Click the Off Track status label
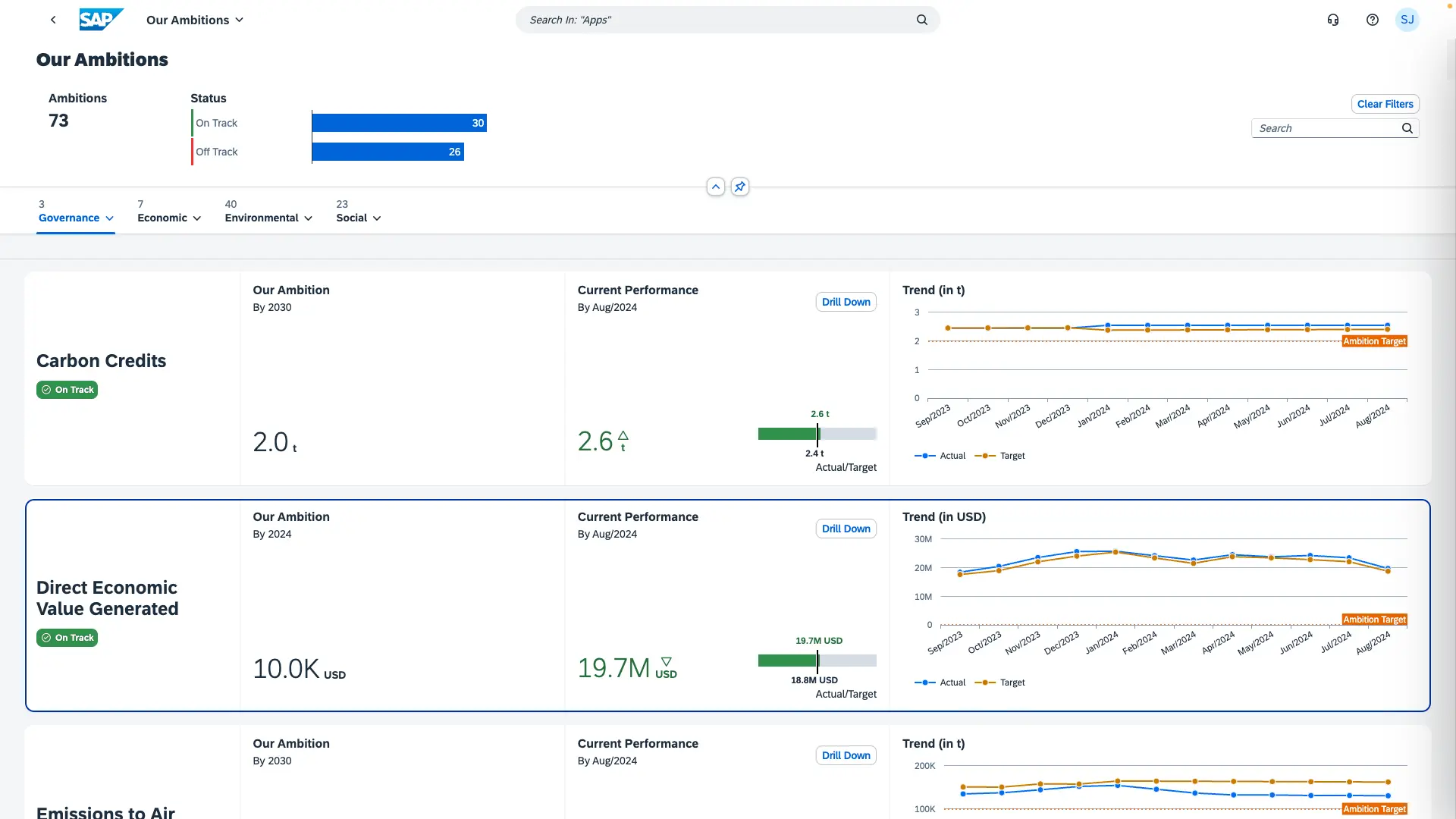The height and width of the screenshot is (819, 1456). click(216, 152)
